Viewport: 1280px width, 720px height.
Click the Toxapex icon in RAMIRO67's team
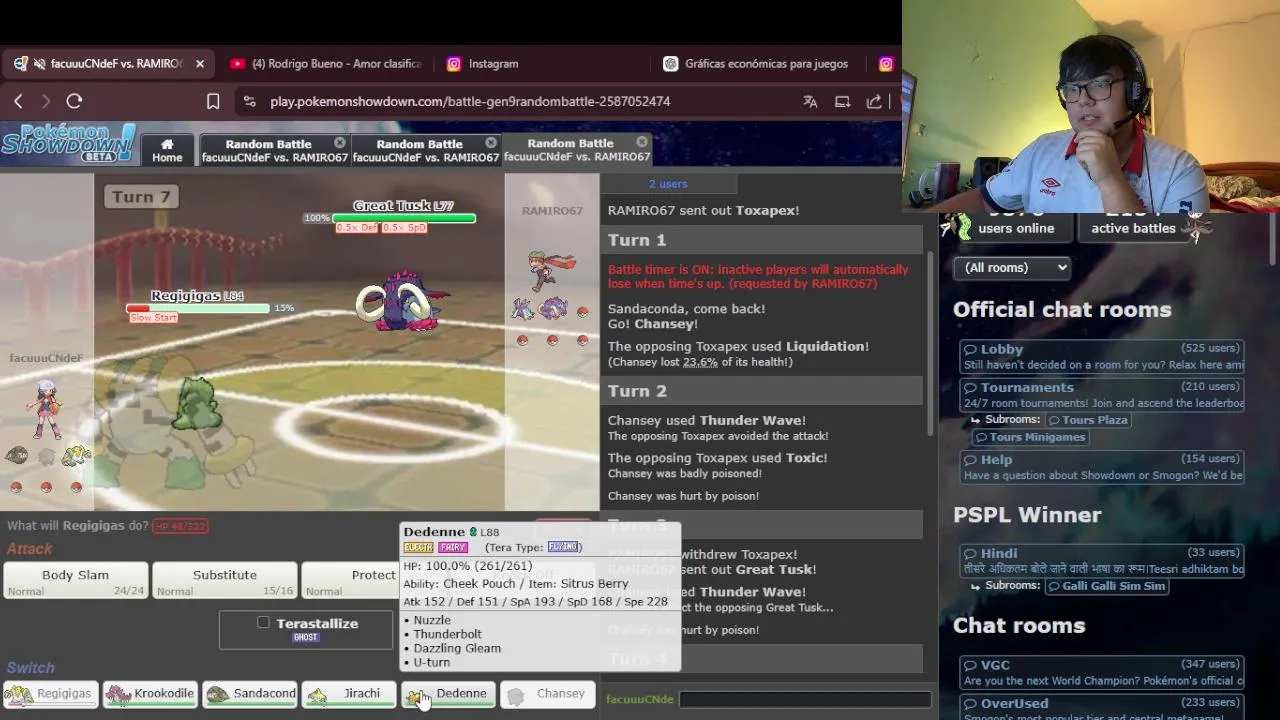(x=523, y=309)
